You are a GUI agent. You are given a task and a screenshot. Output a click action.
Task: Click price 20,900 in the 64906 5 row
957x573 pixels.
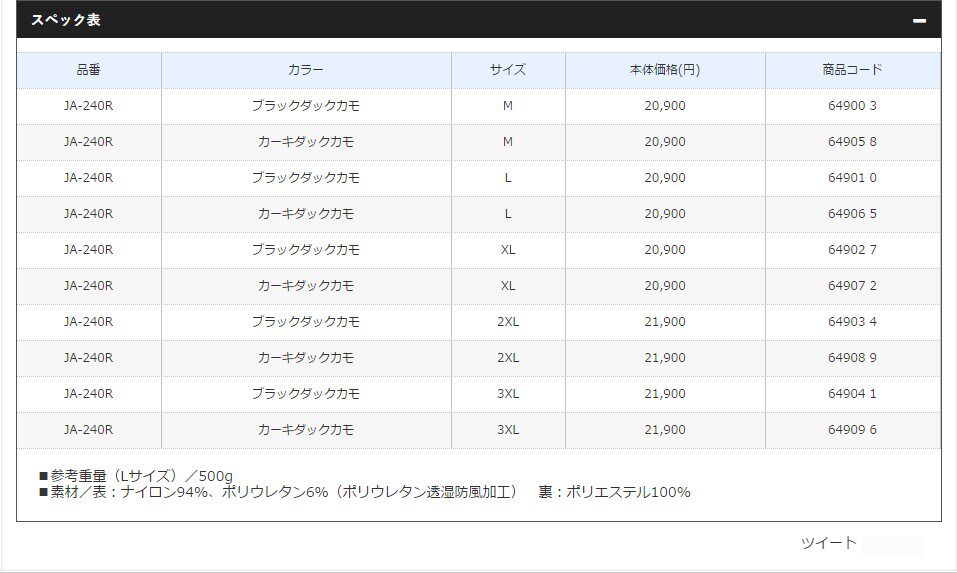pyautogui.click(x=665, y=214)
